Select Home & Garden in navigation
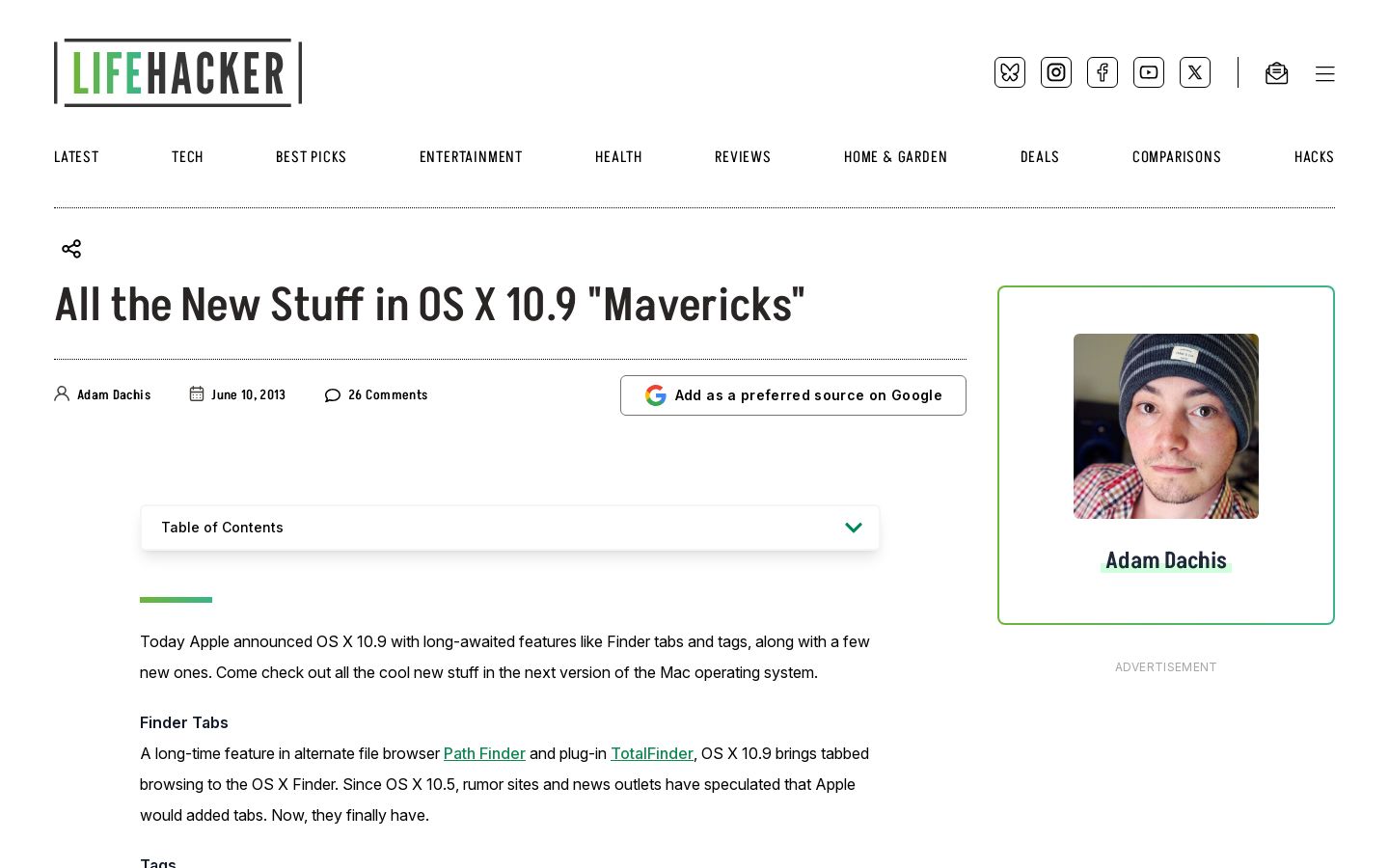 coord(895,157)
